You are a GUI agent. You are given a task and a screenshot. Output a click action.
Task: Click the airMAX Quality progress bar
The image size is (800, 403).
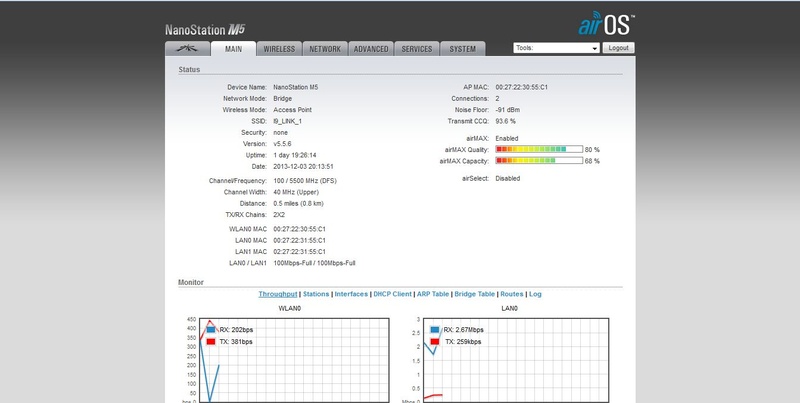[538, 149]
